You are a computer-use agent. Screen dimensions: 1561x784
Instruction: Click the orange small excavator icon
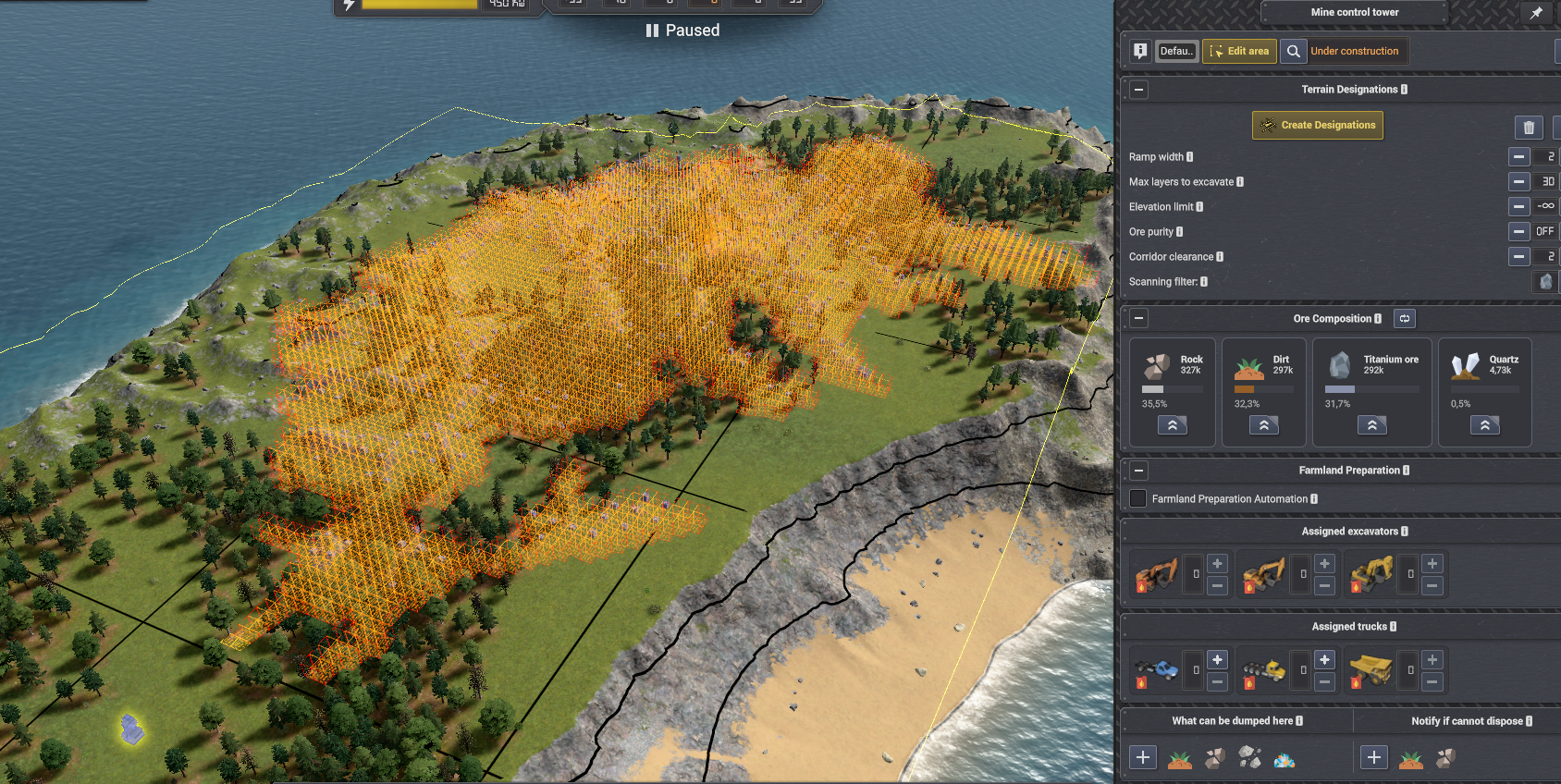[x=1156, y=574]
